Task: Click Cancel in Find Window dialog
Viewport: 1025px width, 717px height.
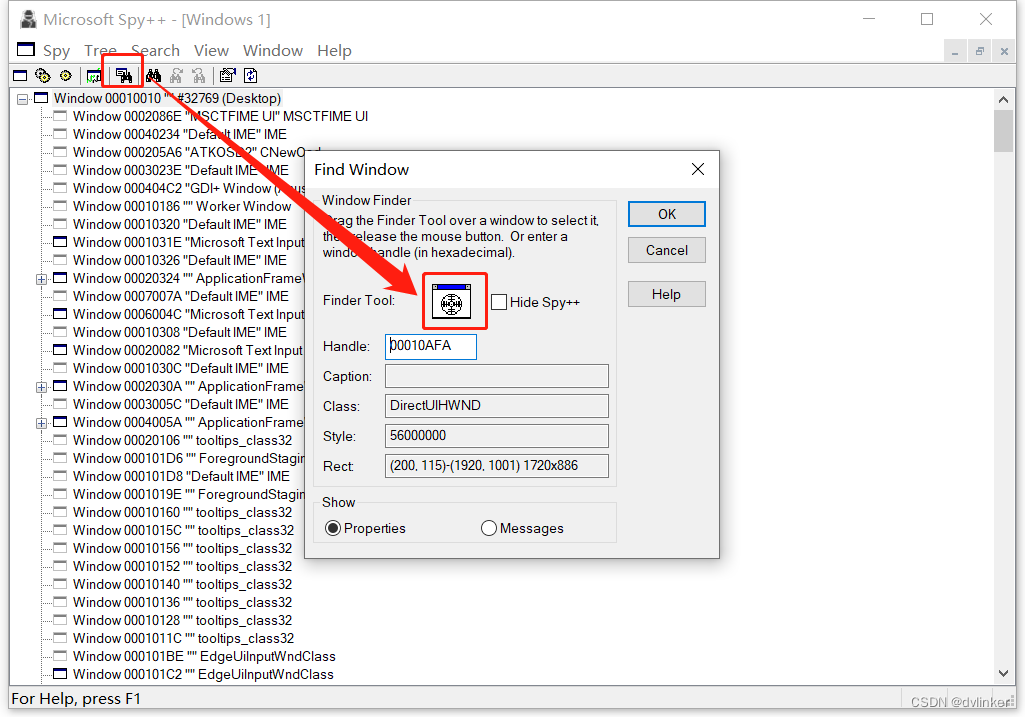Action: (667, 250)
